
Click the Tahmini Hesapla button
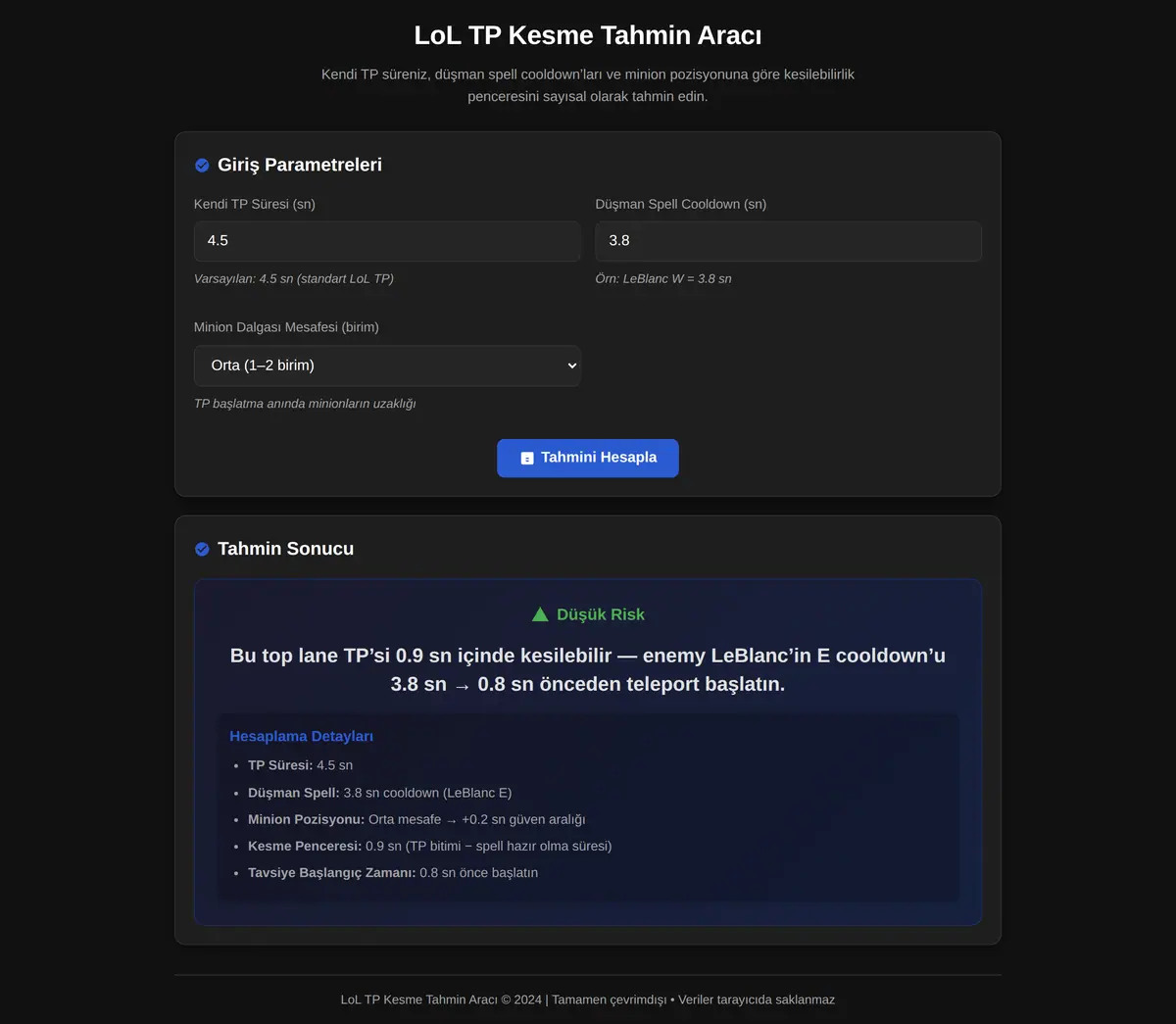588,458
